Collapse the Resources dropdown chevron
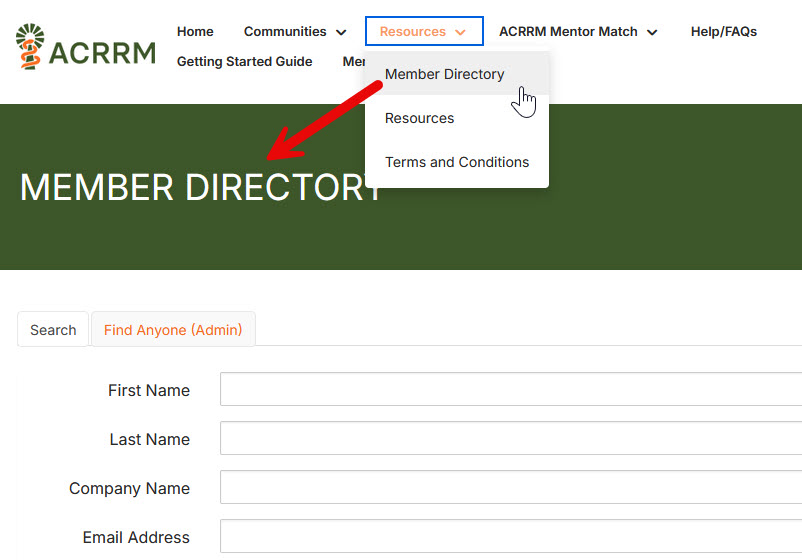Viewport: 802px width, 560px height. pos(460,33)
